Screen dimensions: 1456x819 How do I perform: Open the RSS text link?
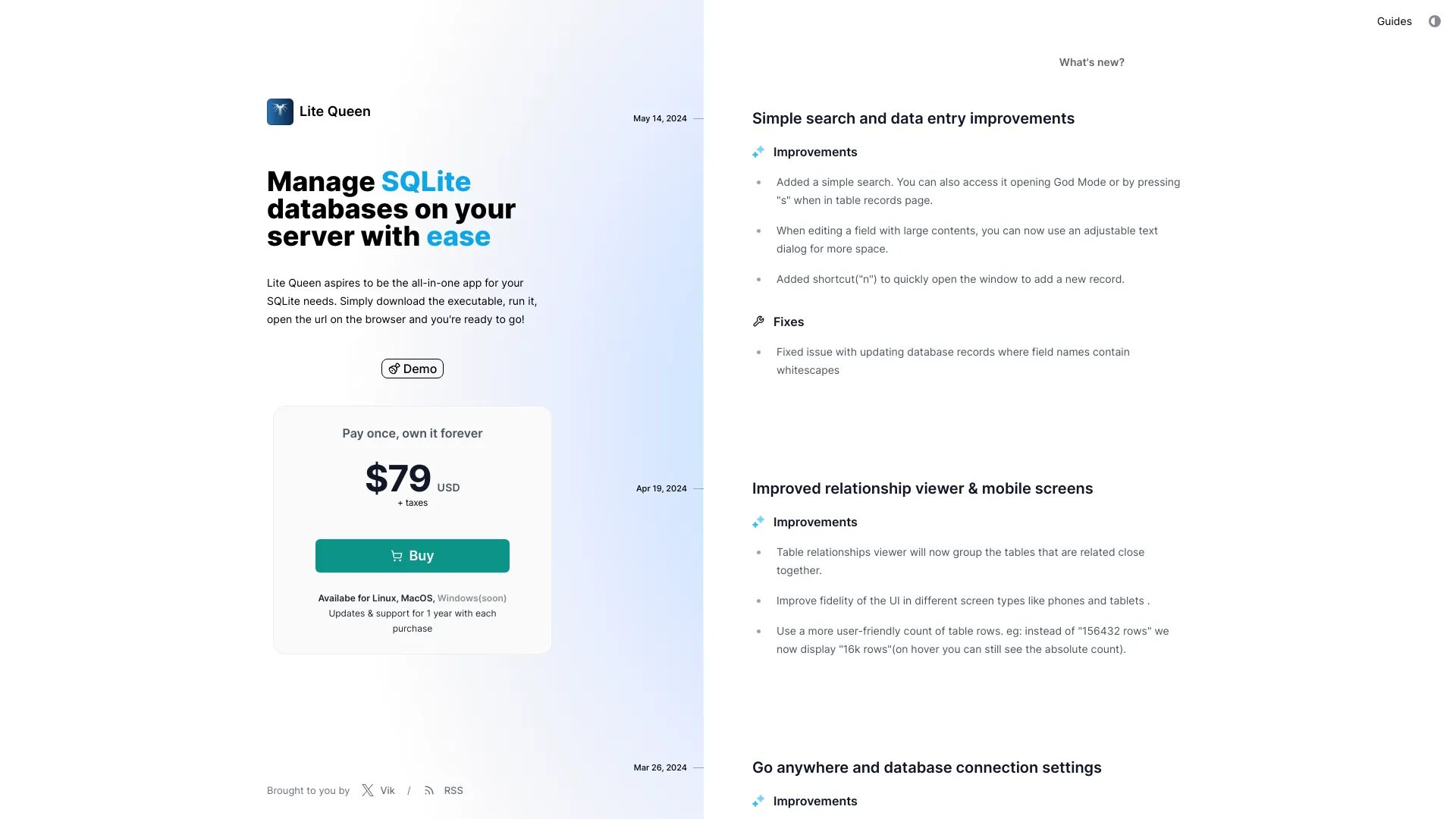pos(453,790)
